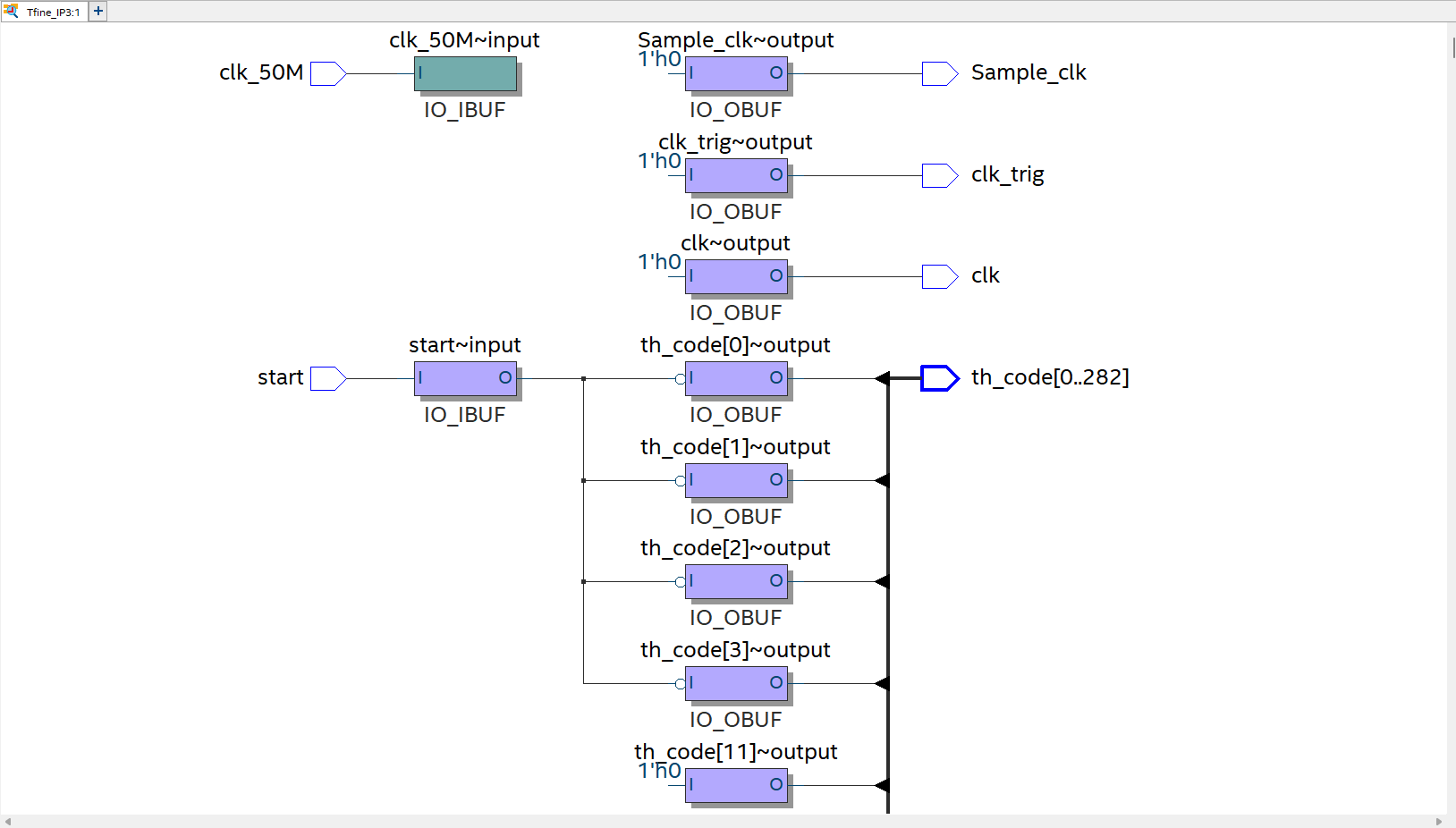Click the + button to open a new tab

tap(97, 11)
